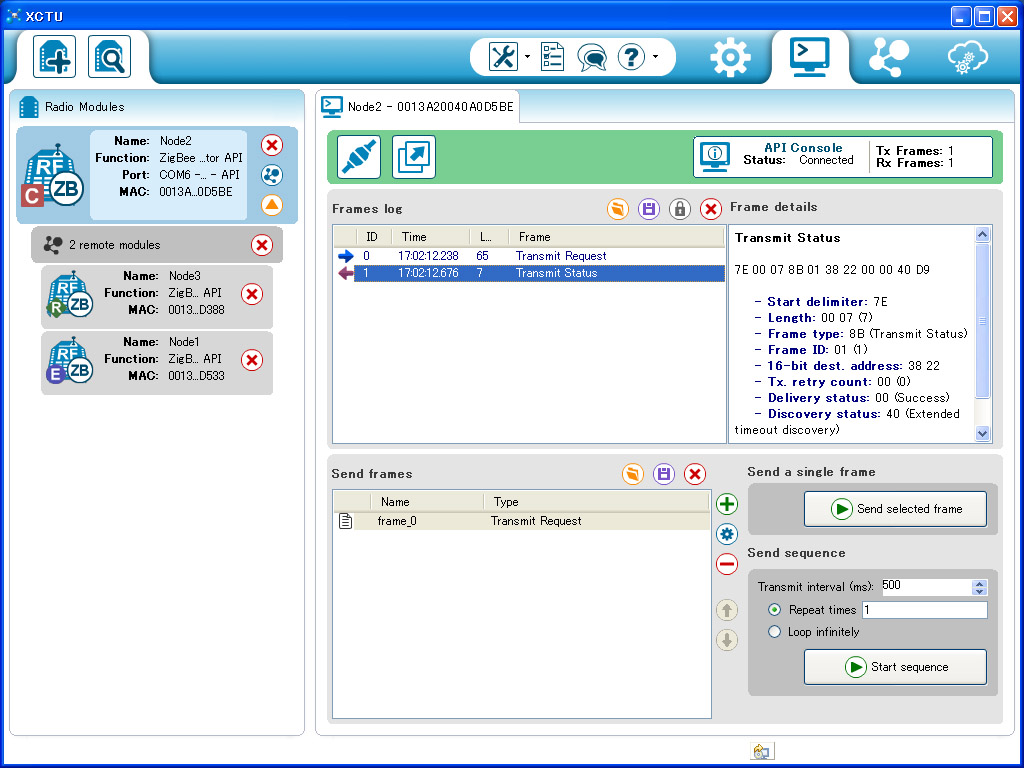Switch to Configuration working mode gear
This screenshot has height=768, width=1024.
(x=730, y=57)
